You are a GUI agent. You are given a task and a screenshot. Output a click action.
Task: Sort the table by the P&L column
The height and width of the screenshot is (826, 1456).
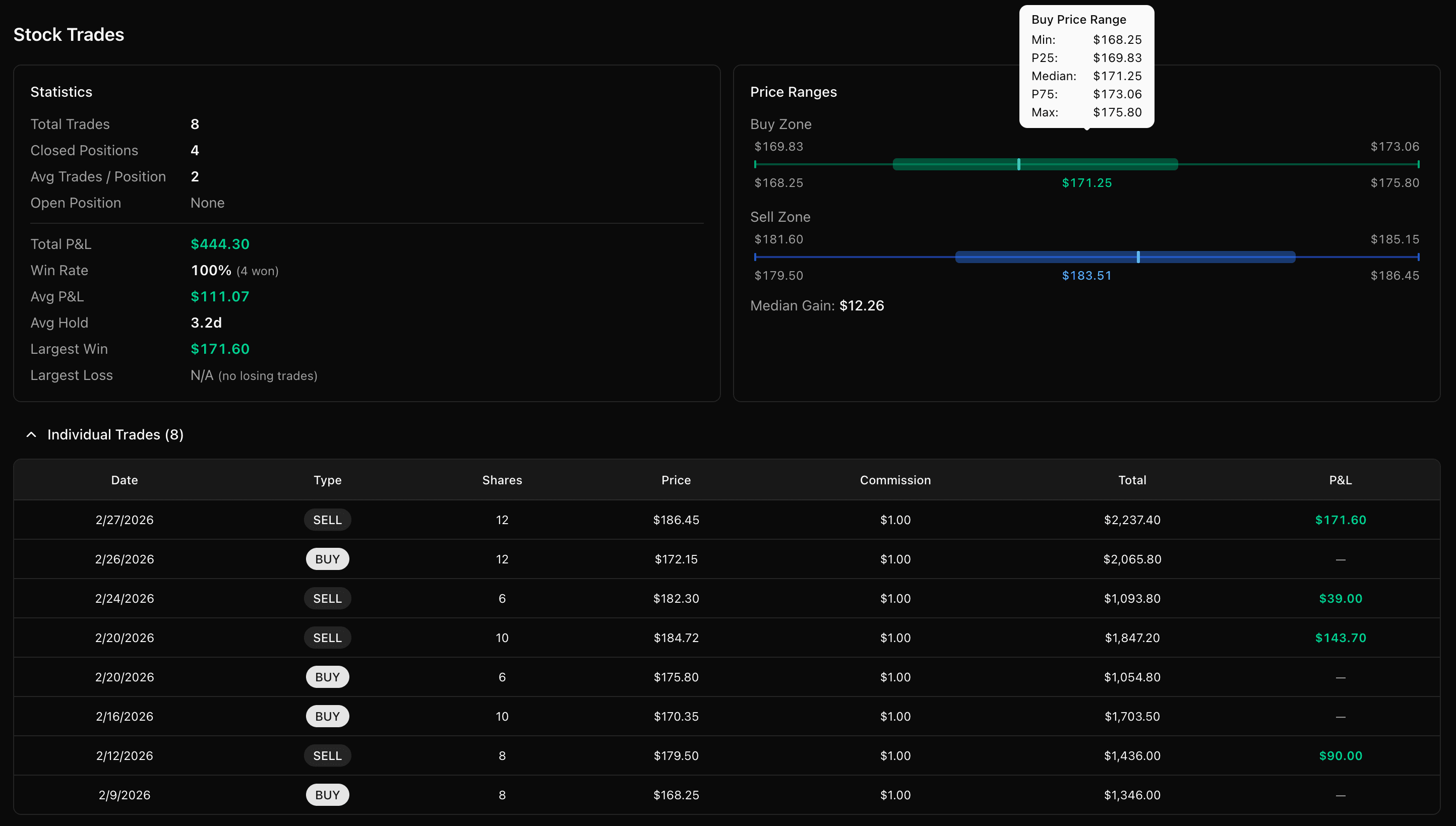coord(1340,479)
